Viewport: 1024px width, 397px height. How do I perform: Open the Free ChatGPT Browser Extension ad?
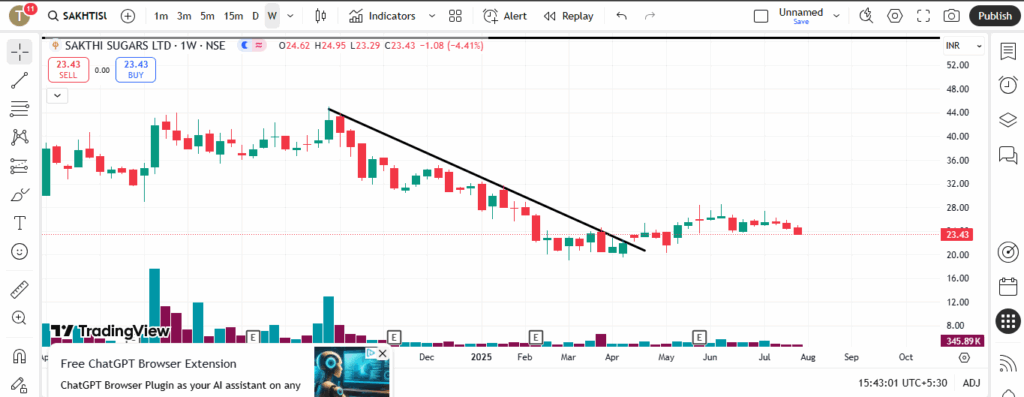pyautogui.click(x=148, y=364)
